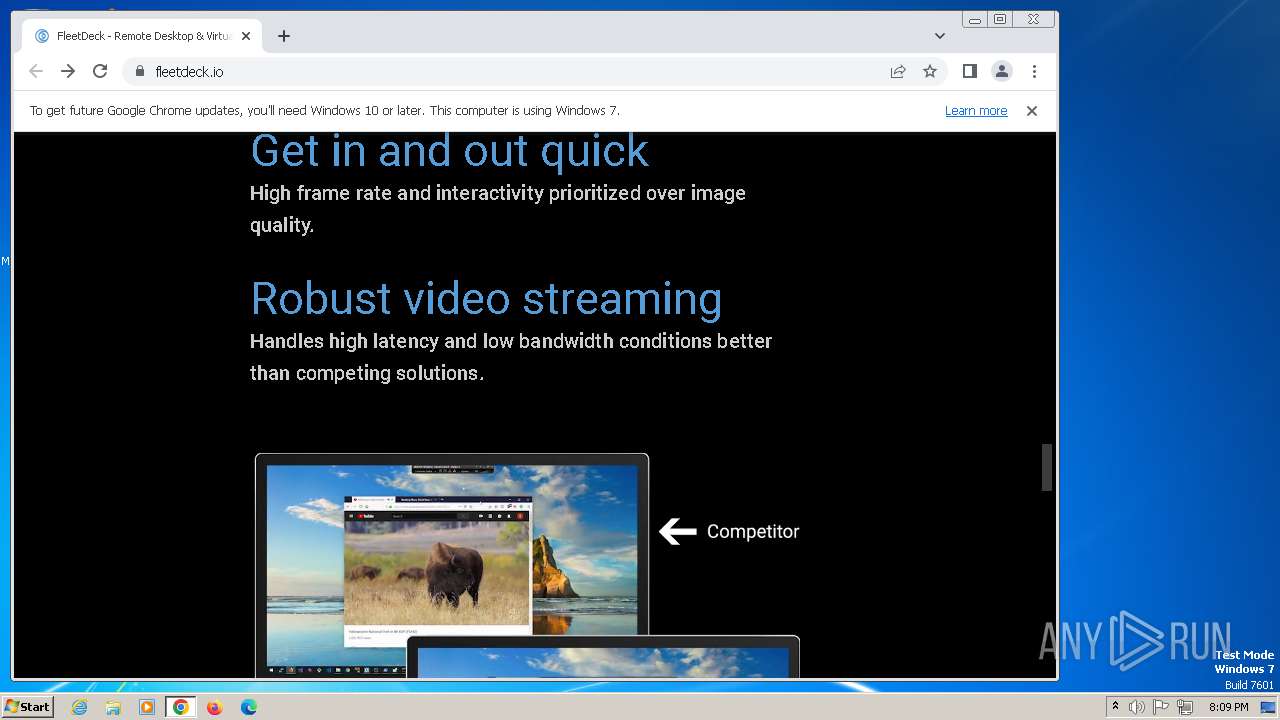The image size is (1280, 720).
Task: Open Windows Explorer folder in taskbar
Action: (113, 707)
